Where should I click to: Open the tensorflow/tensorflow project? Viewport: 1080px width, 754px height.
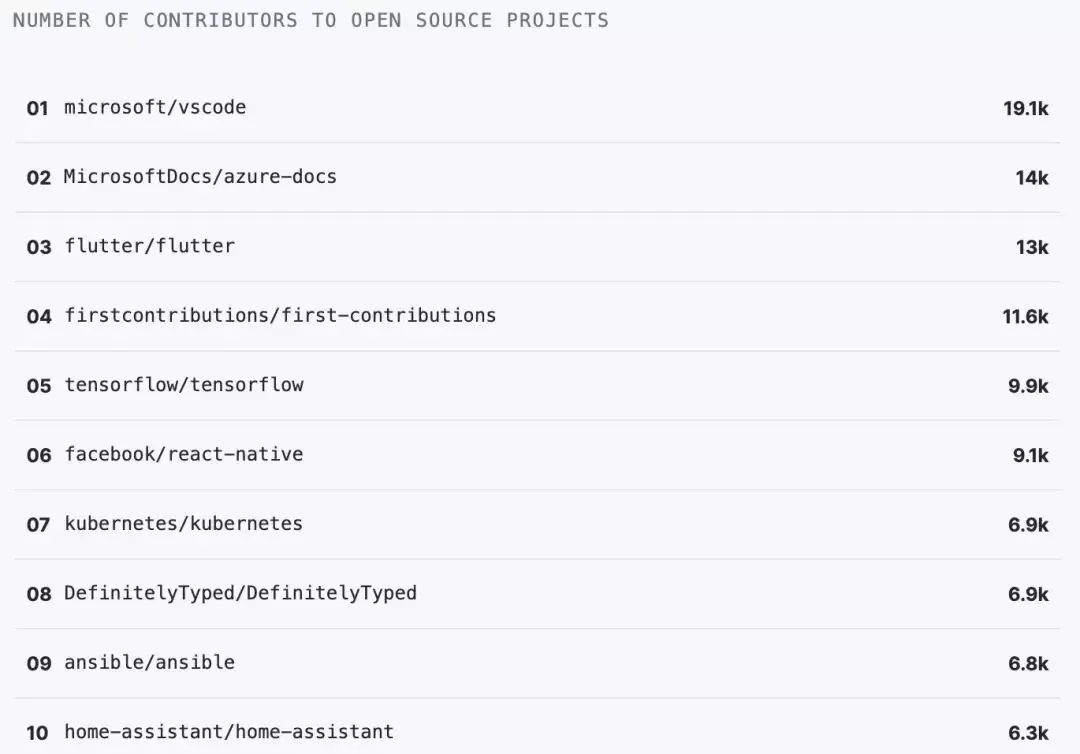click(x=184, y=385)
